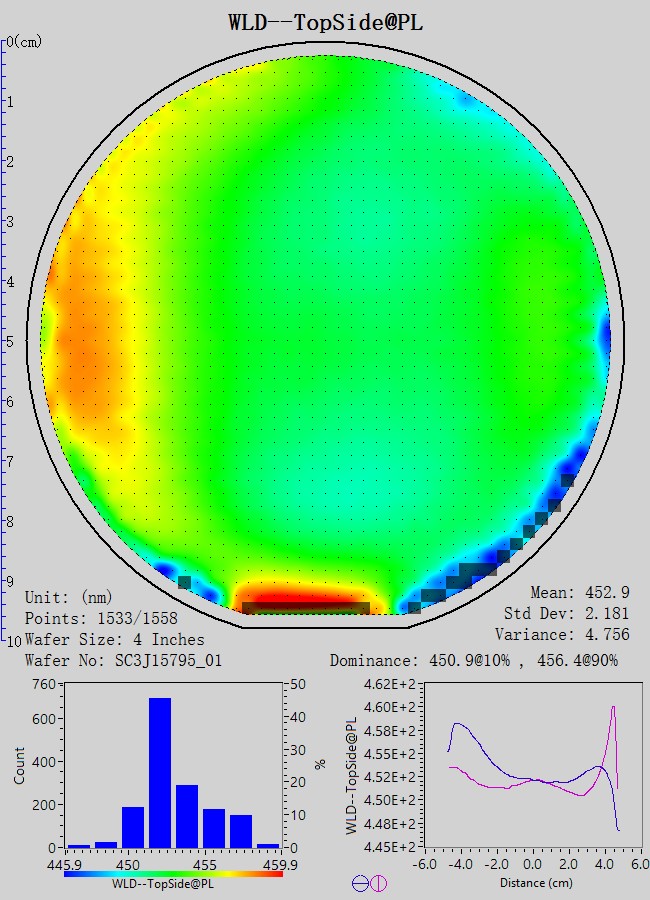650x900 pixels.
Task: Click the 0(cm) mark on vertical ruler
Action: coord(24,42)
